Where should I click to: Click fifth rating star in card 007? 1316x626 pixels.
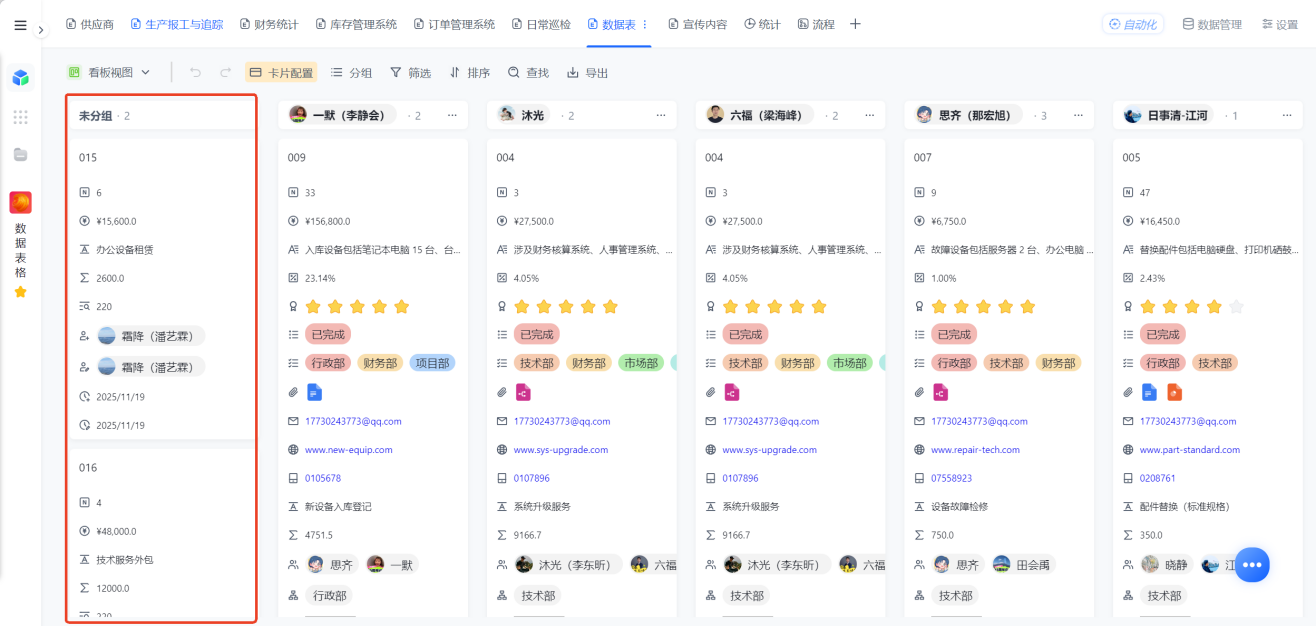[x=1027, y=306]
